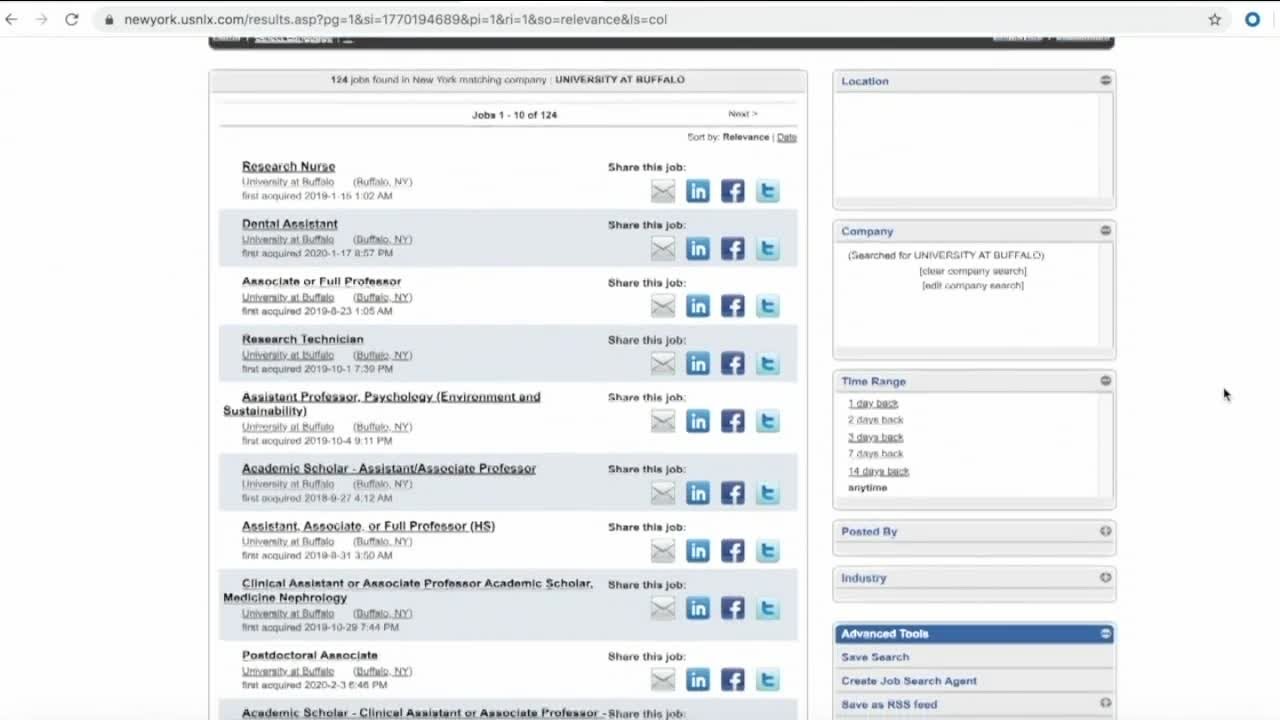Click Save Search under Advanced Tools
Viewport: 1280px width, 720px height.
pos(875,657)
